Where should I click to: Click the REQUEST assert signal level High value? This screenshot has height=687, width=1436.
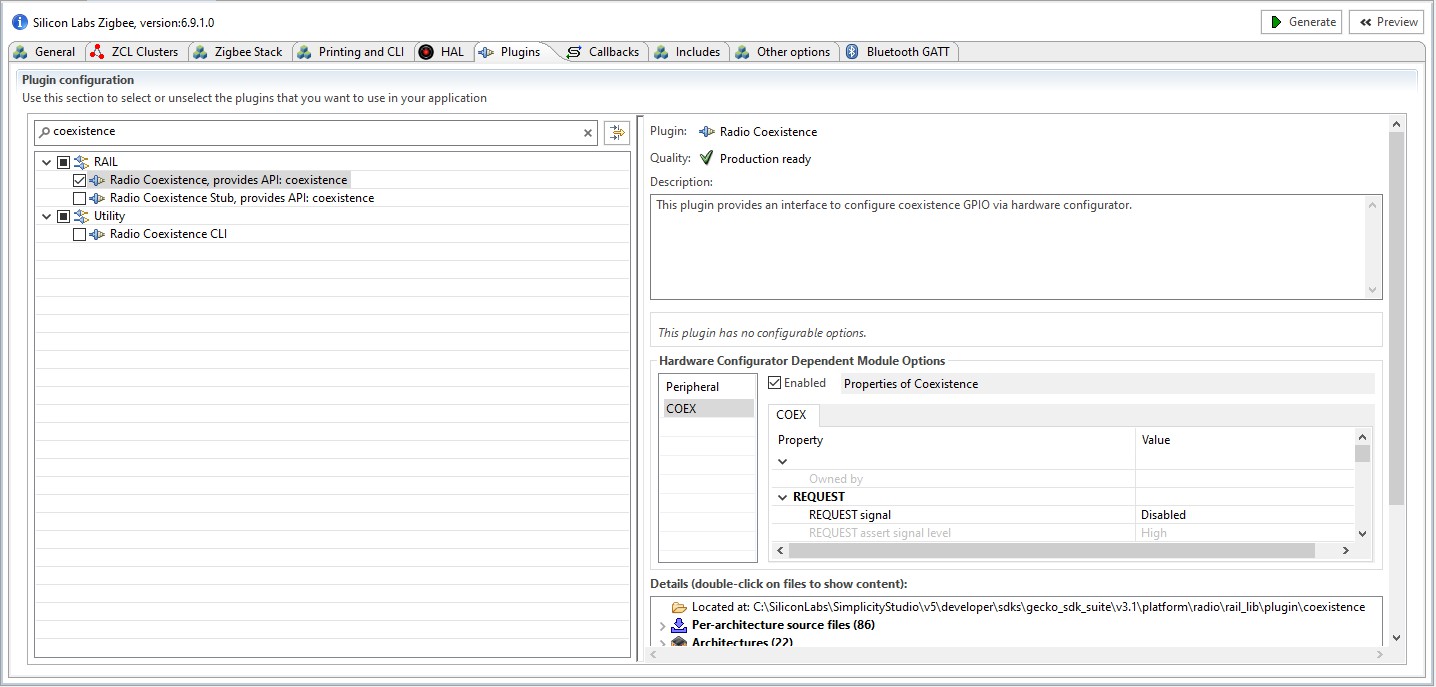point(1245,533)
